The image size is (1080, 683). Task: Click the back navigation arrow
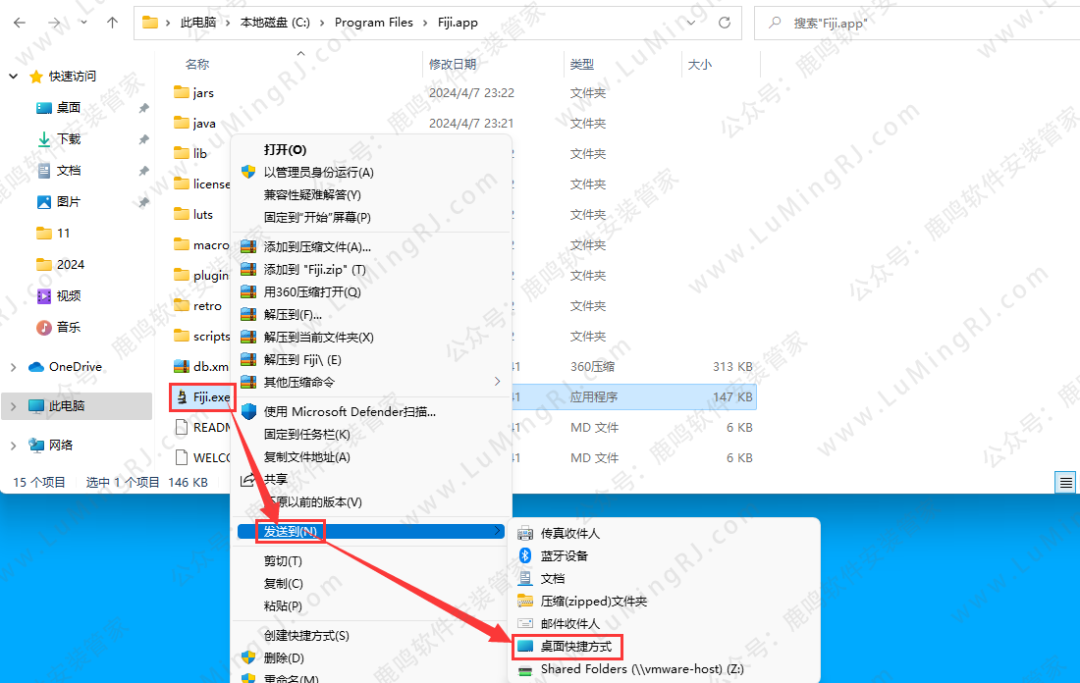20,22
